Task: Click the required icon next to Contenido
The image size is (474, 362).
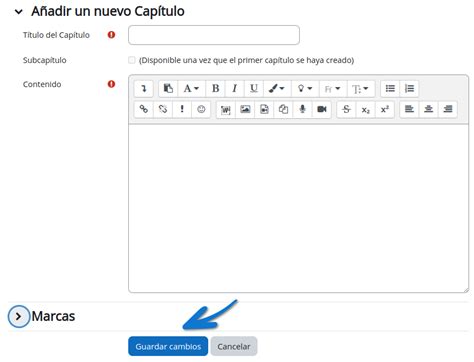Action: [x=111, y=84]
